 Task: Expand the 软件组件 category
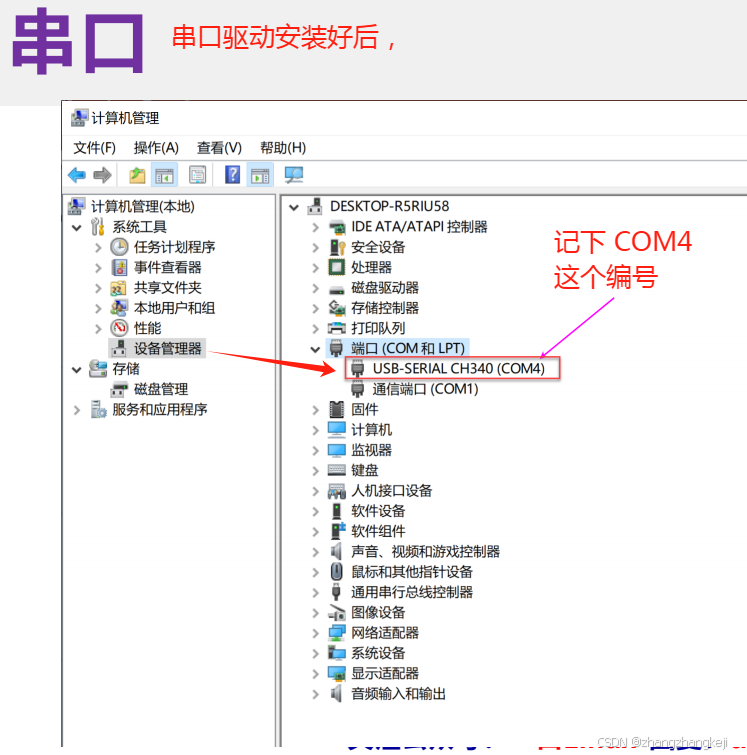315,532
